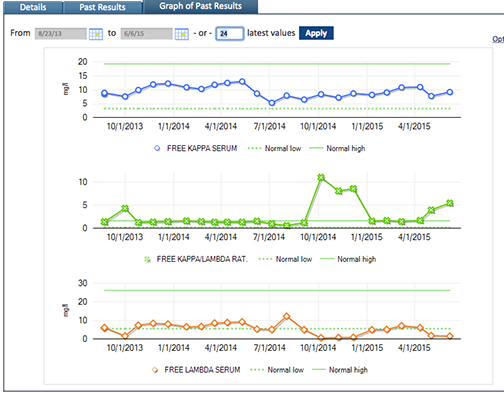Click FREE KAPPA SERUM legend label
The image size is (504, 393).
(x=202, y=148)
